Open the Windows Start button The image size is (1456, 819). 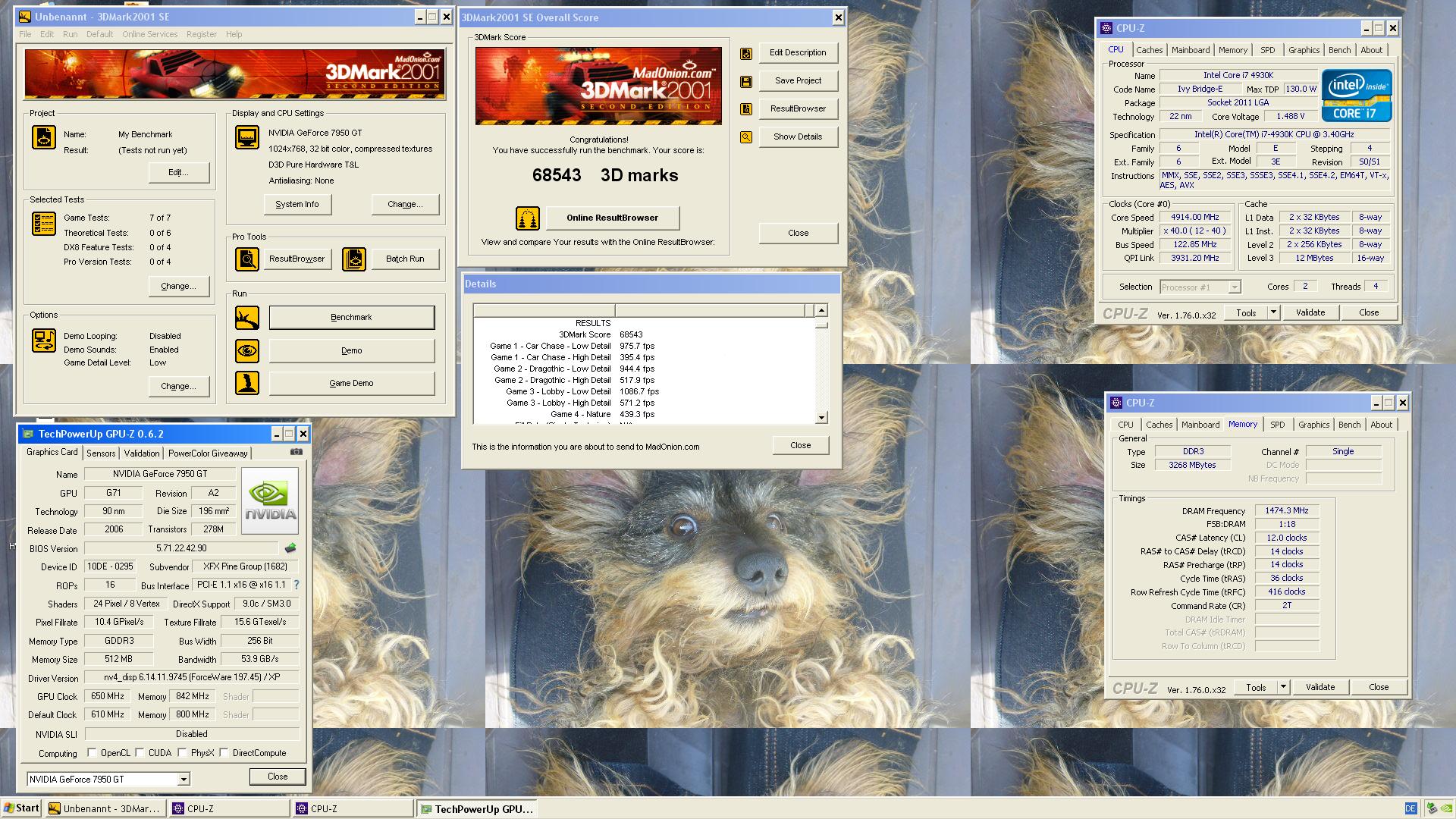tap(22, 808)
